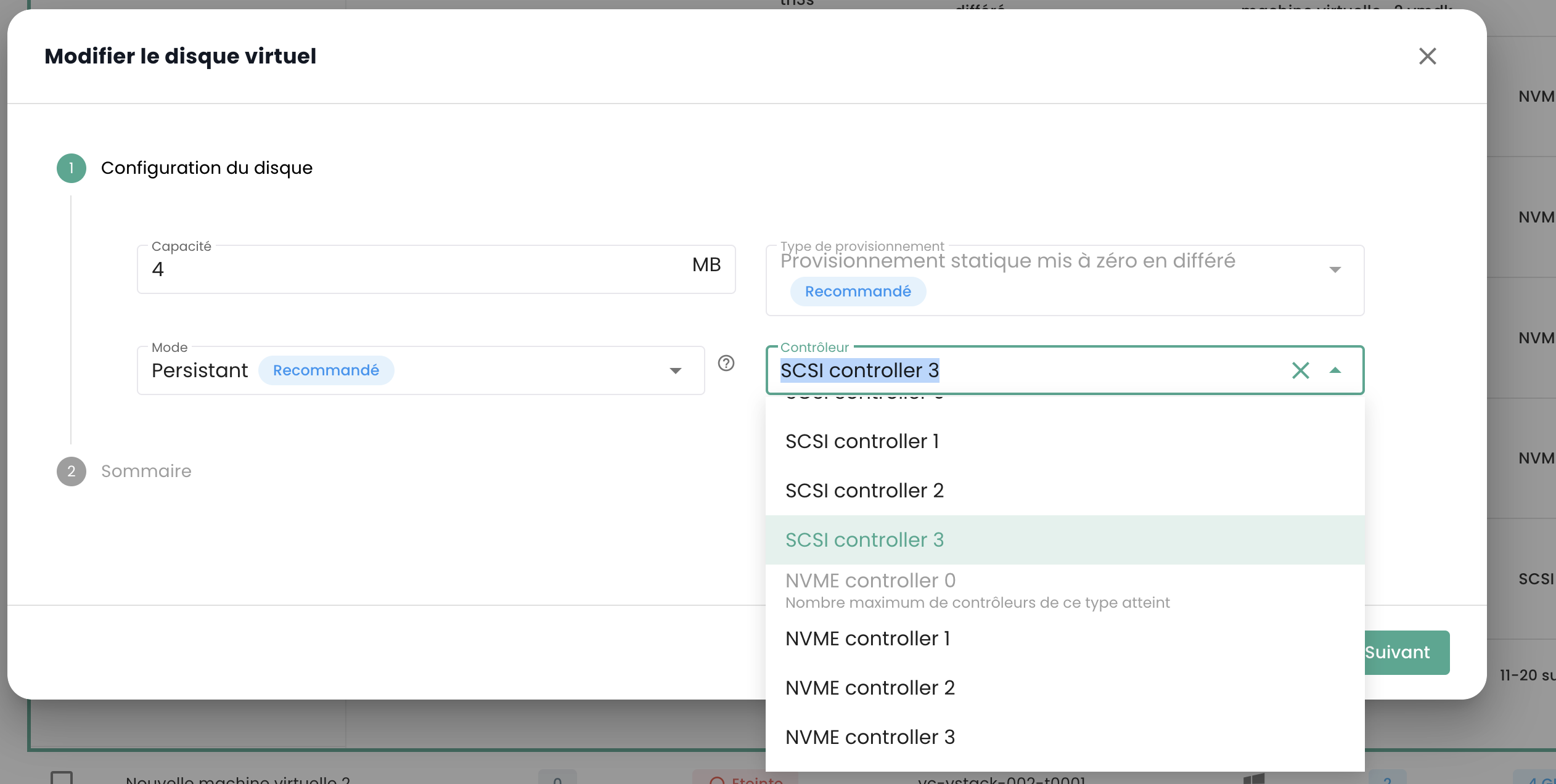Viewport: 1556px width, 784px height.
Task: Select SCSI controller 1 option
Action: tap(862, 441)
